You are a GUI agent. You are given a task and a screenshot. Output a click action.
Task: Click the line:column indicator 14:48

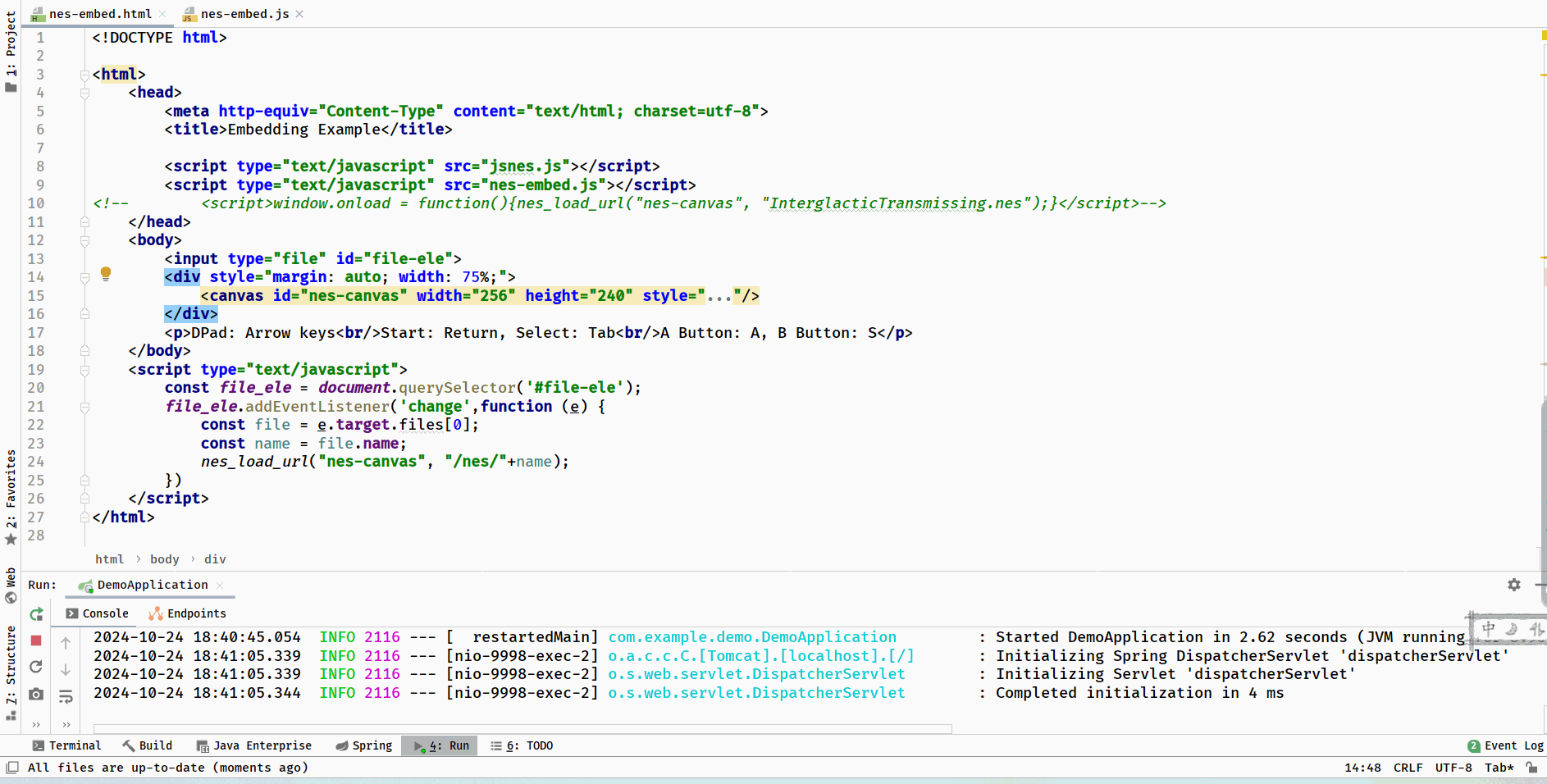click(1362, 768)
